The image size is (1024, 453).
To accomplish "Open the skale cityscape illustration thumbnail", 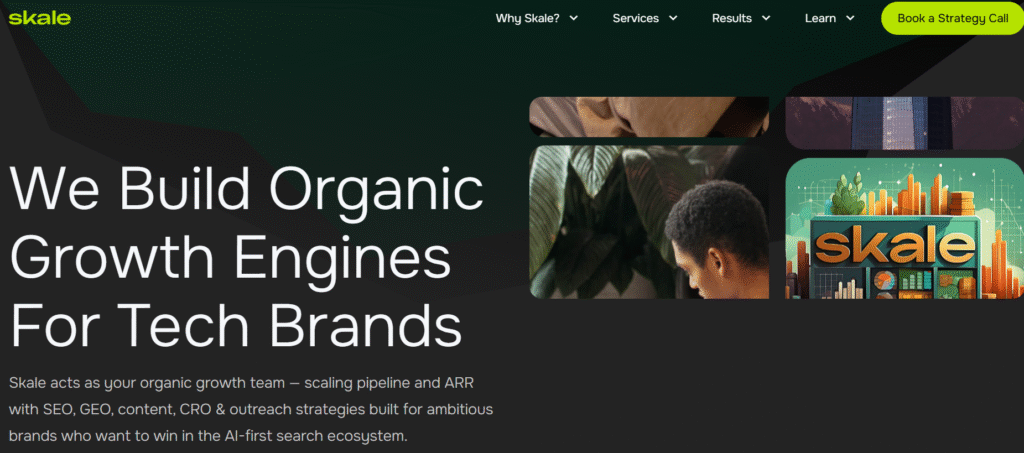I will pyautogui.click(x=904, y=228).
